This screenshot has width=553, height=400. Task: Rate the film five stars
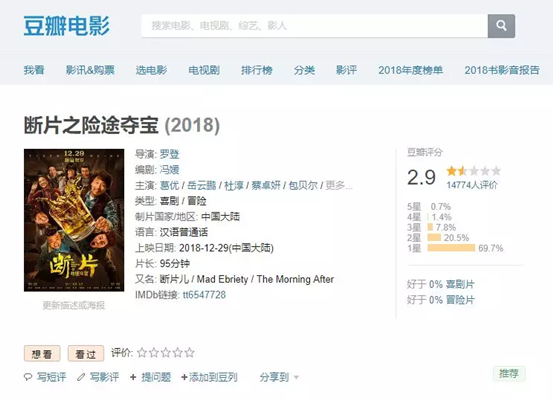[x=189, y=352]
